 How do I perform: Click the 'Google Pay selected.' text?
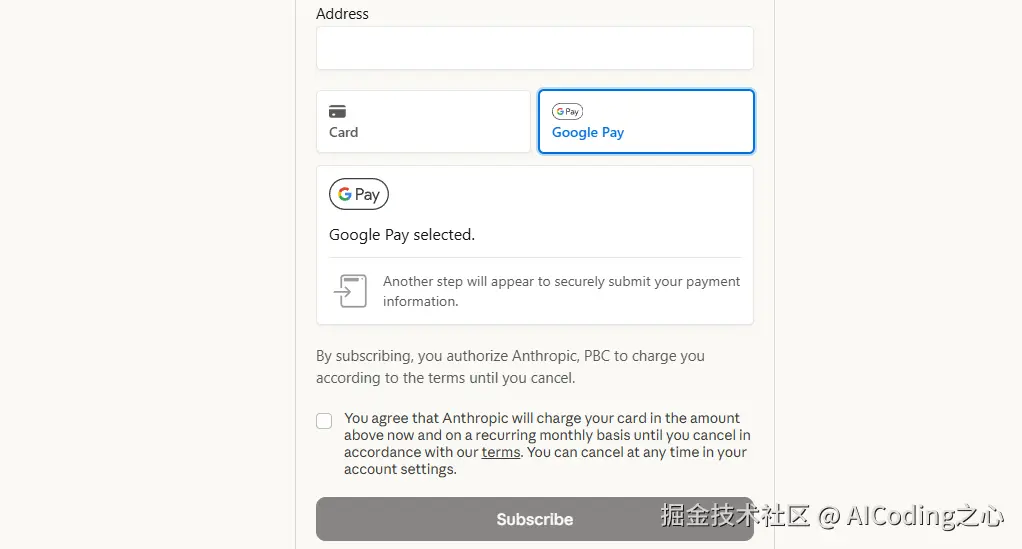[x=402, y=235]
